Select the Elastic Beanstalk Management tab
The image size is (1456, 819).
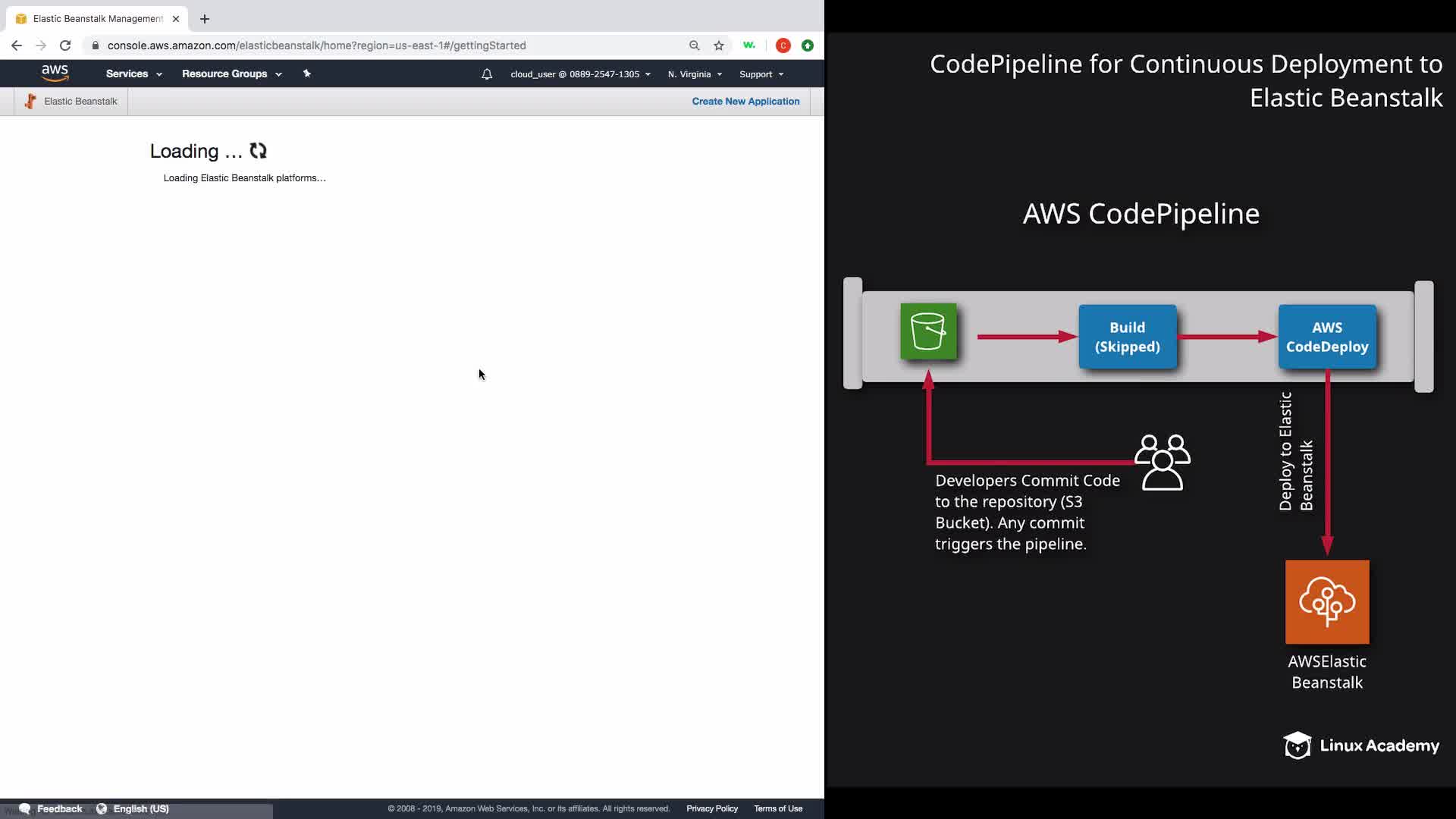[97, 19]
